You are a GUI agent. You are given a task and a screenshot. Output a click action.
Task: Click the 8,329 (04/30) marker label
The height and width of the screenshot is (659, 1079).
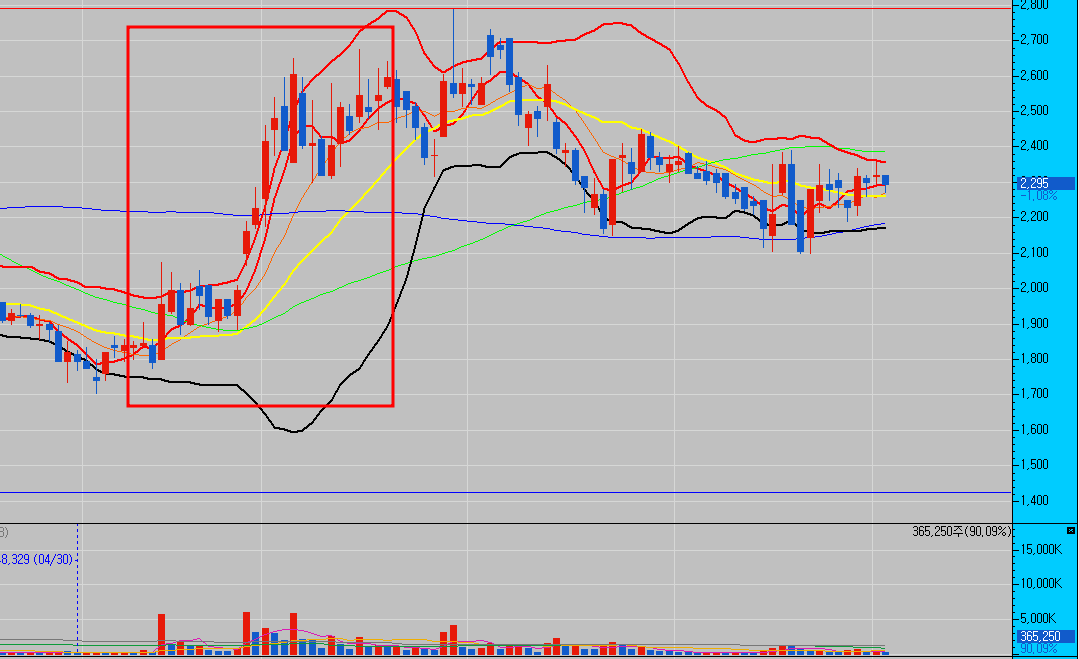tap(36, 559)
